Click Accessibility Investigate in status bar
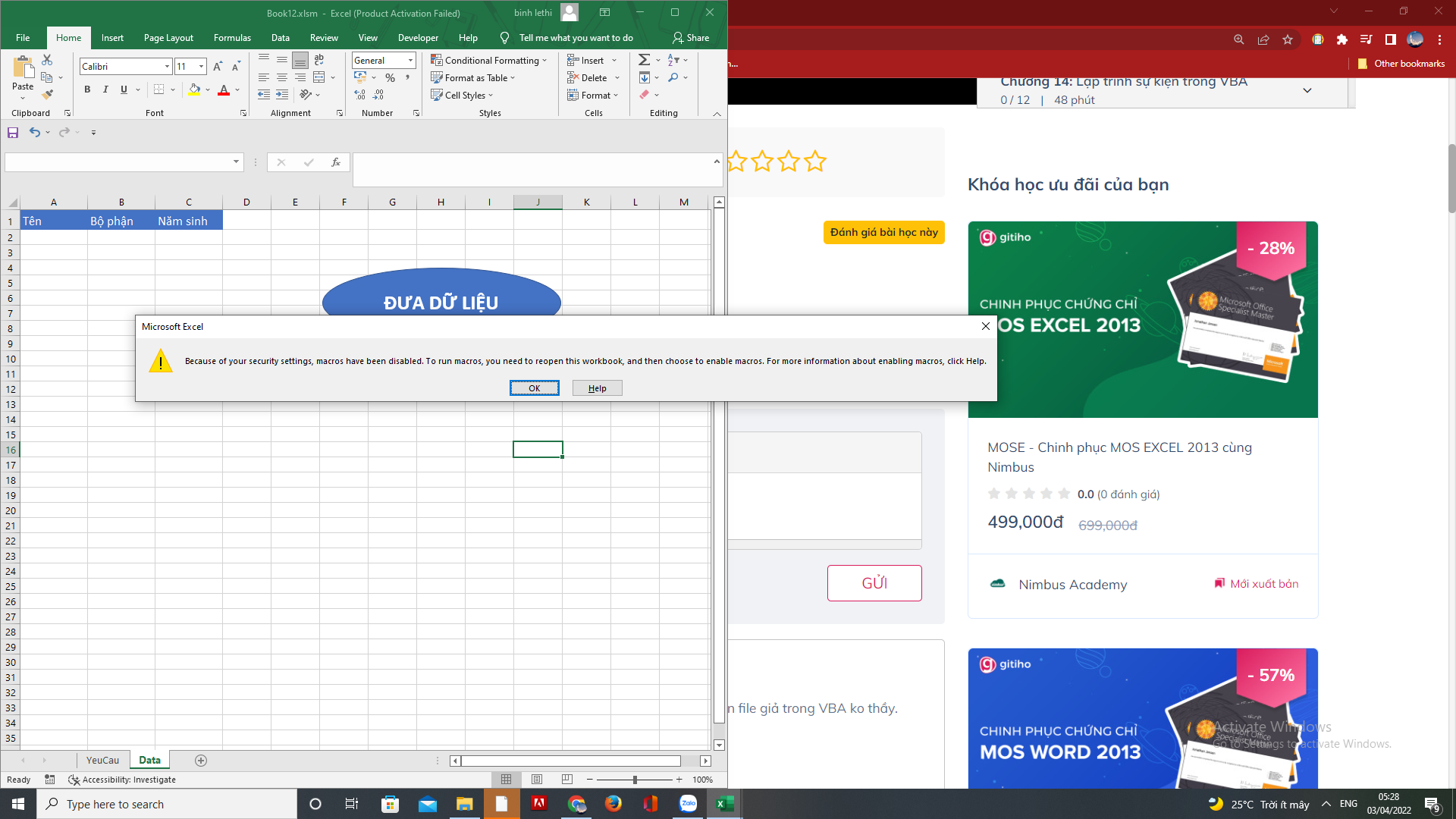This screenshot has height=819, width=1456. pyautogui.click(x=122, y=780)
